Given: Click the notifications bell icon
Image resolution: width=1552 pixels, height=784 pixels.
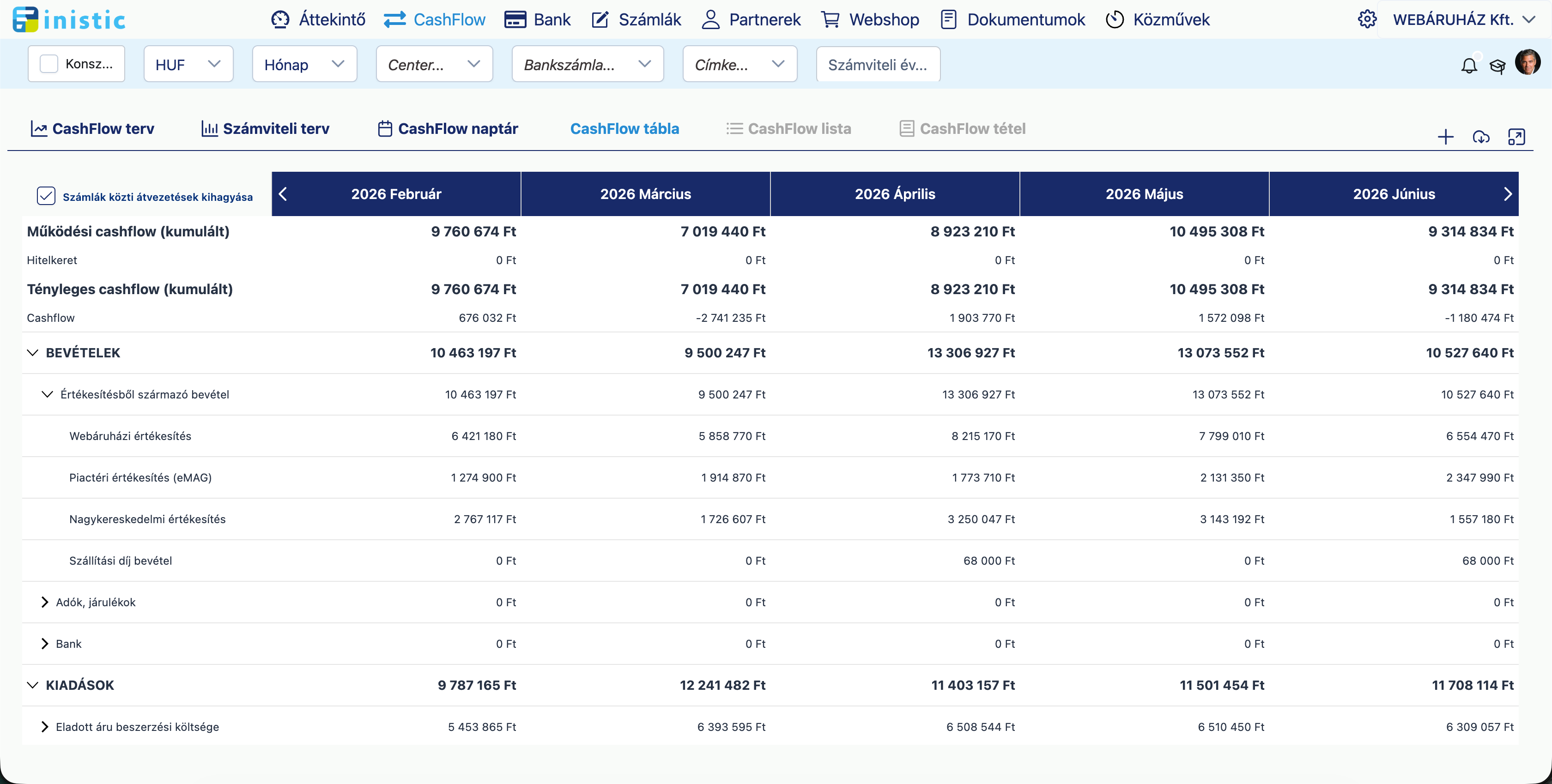Looking at the screenshot, I should pyautogui.click(x=1469, y=66).
